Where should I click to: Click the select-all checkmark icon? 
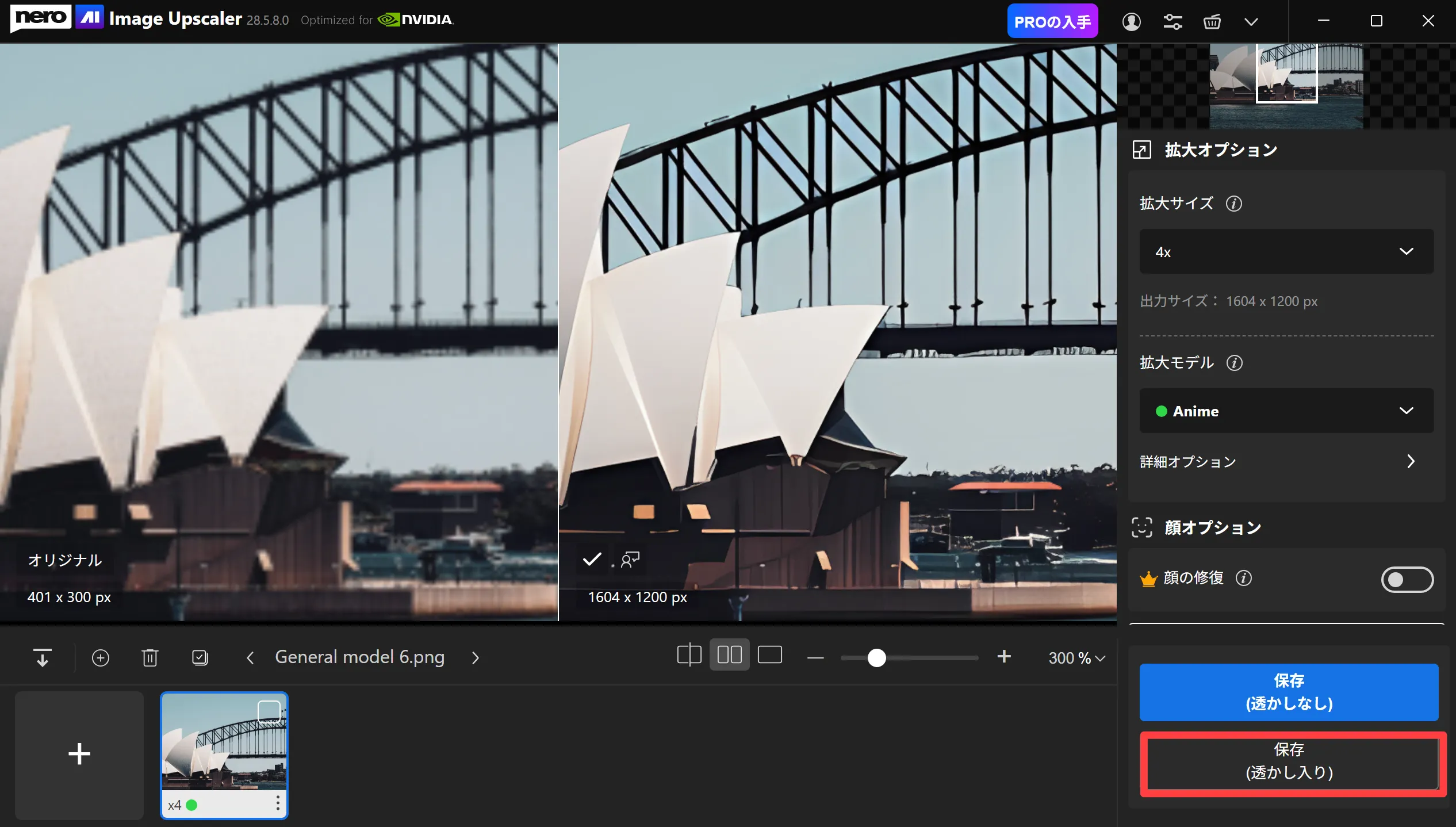pyautogui.click(x=200, y=657)
